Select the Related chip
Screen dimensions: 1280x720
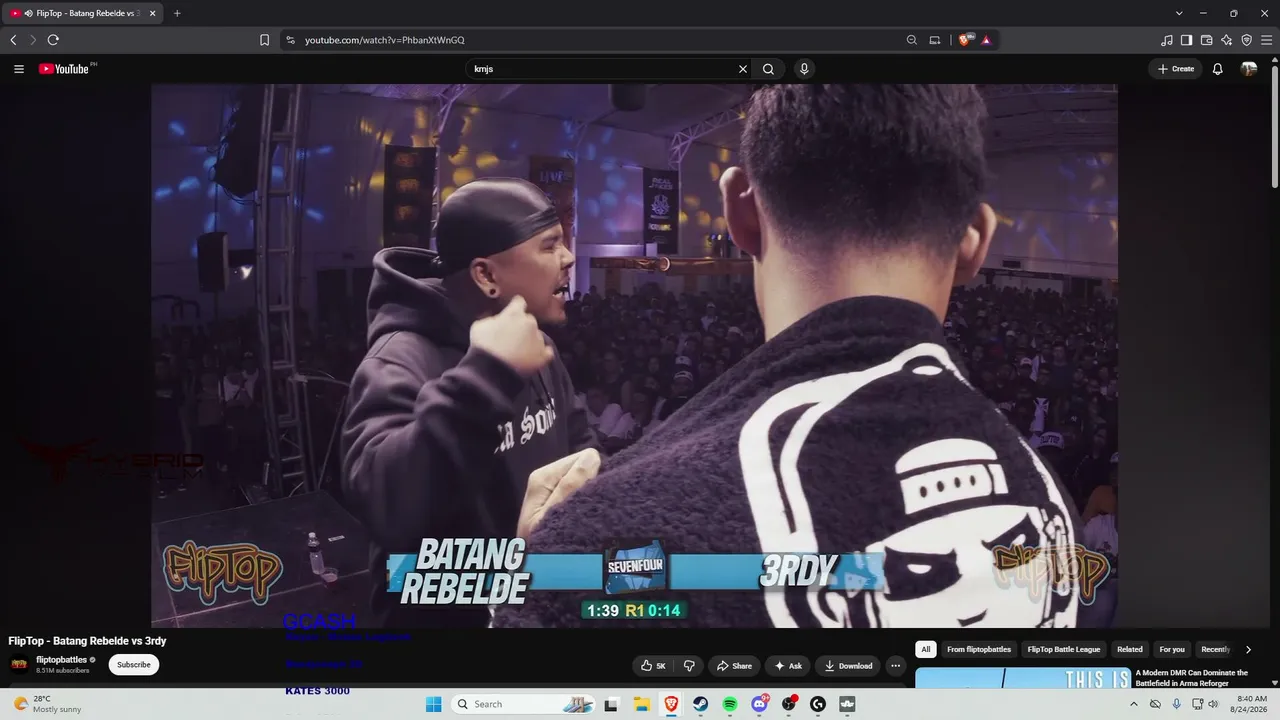tap(1130, 649)
